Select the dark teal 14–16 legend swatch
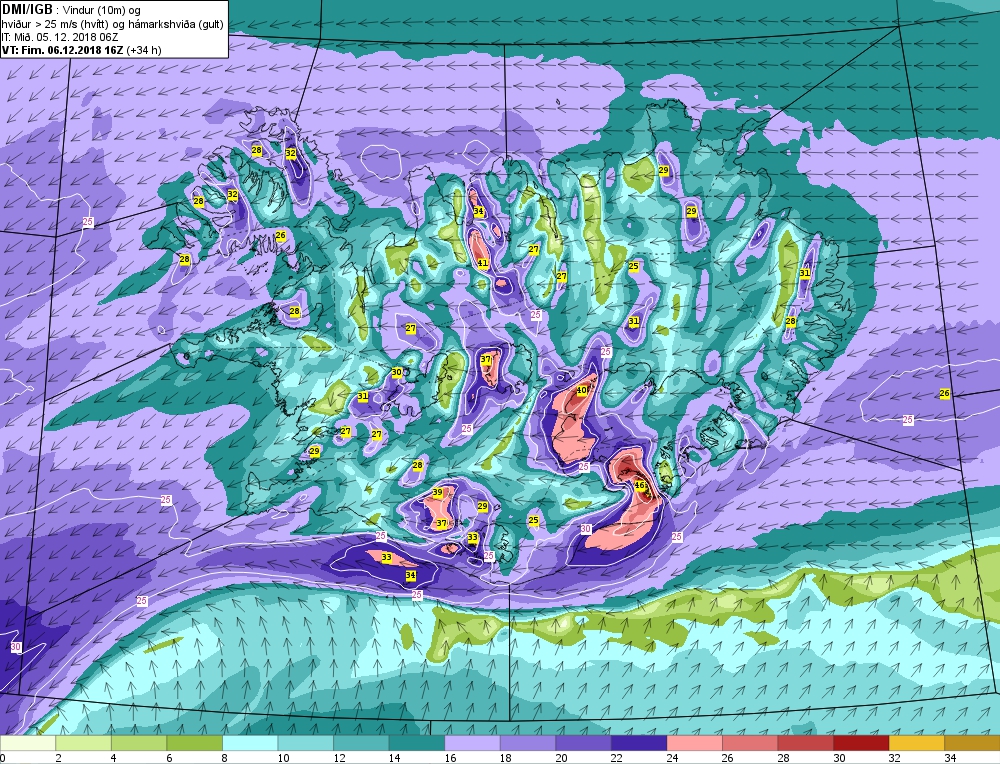 coord(416,743)
